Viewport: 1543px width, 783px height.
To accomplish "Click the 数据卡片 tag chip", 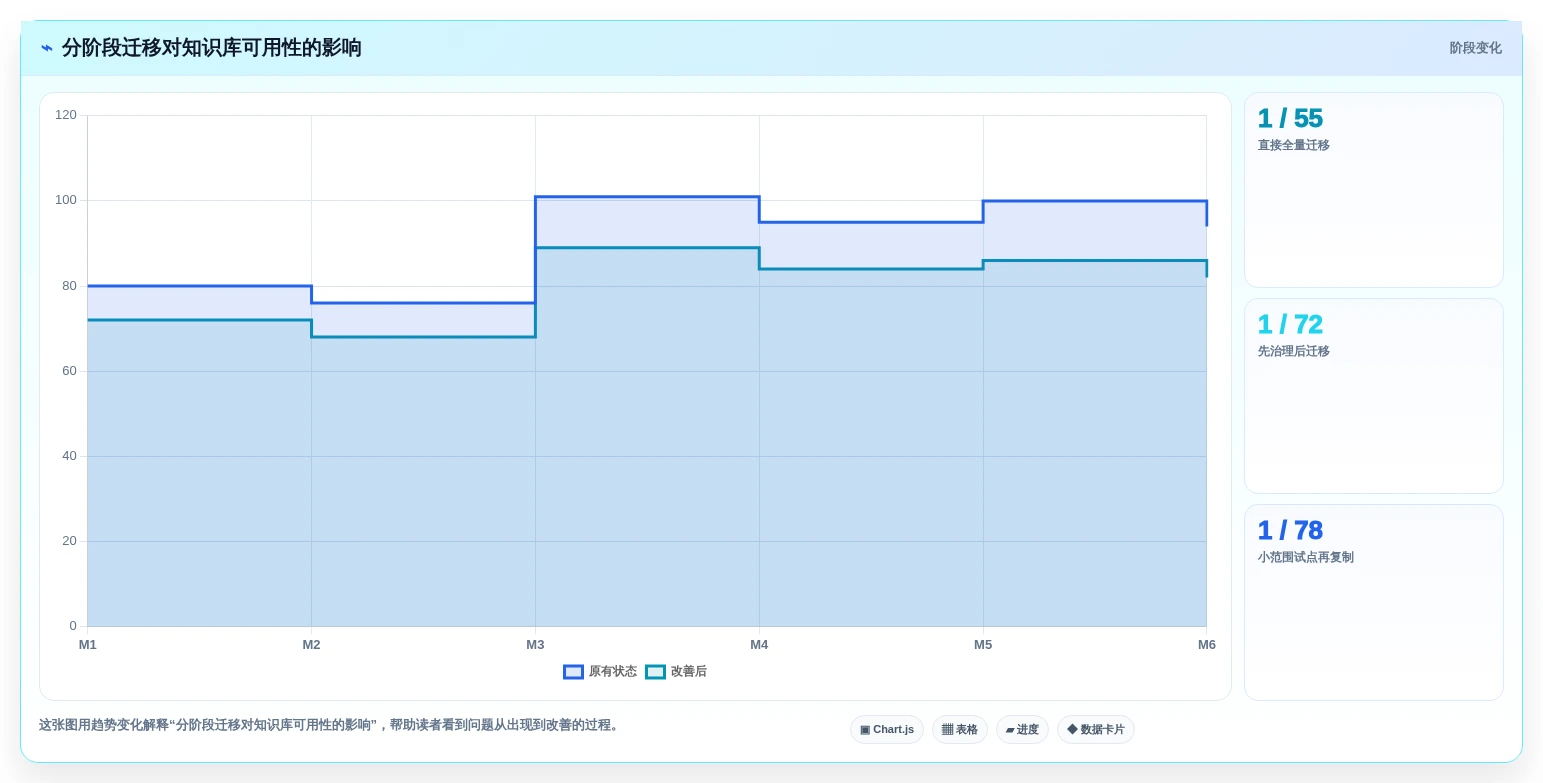I will click(1096, 729).
